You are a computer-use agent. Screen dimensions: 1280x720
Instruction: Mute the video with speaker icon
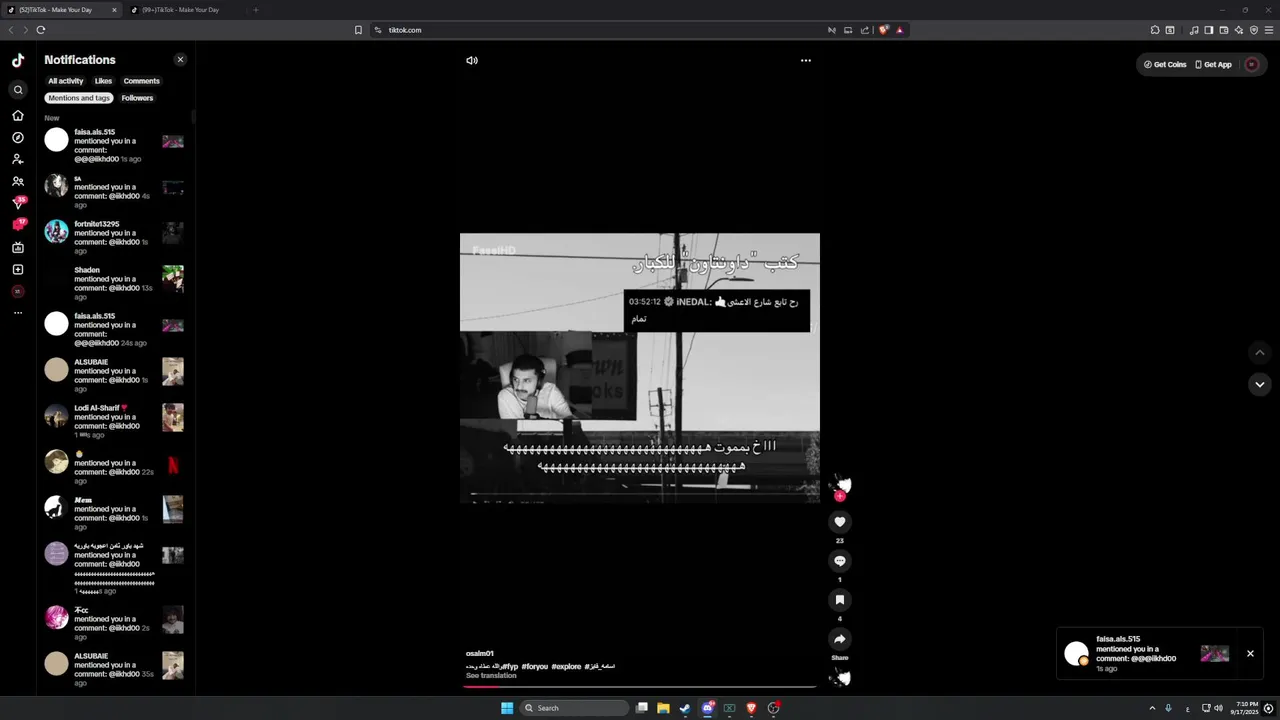[x=472, y=60]
